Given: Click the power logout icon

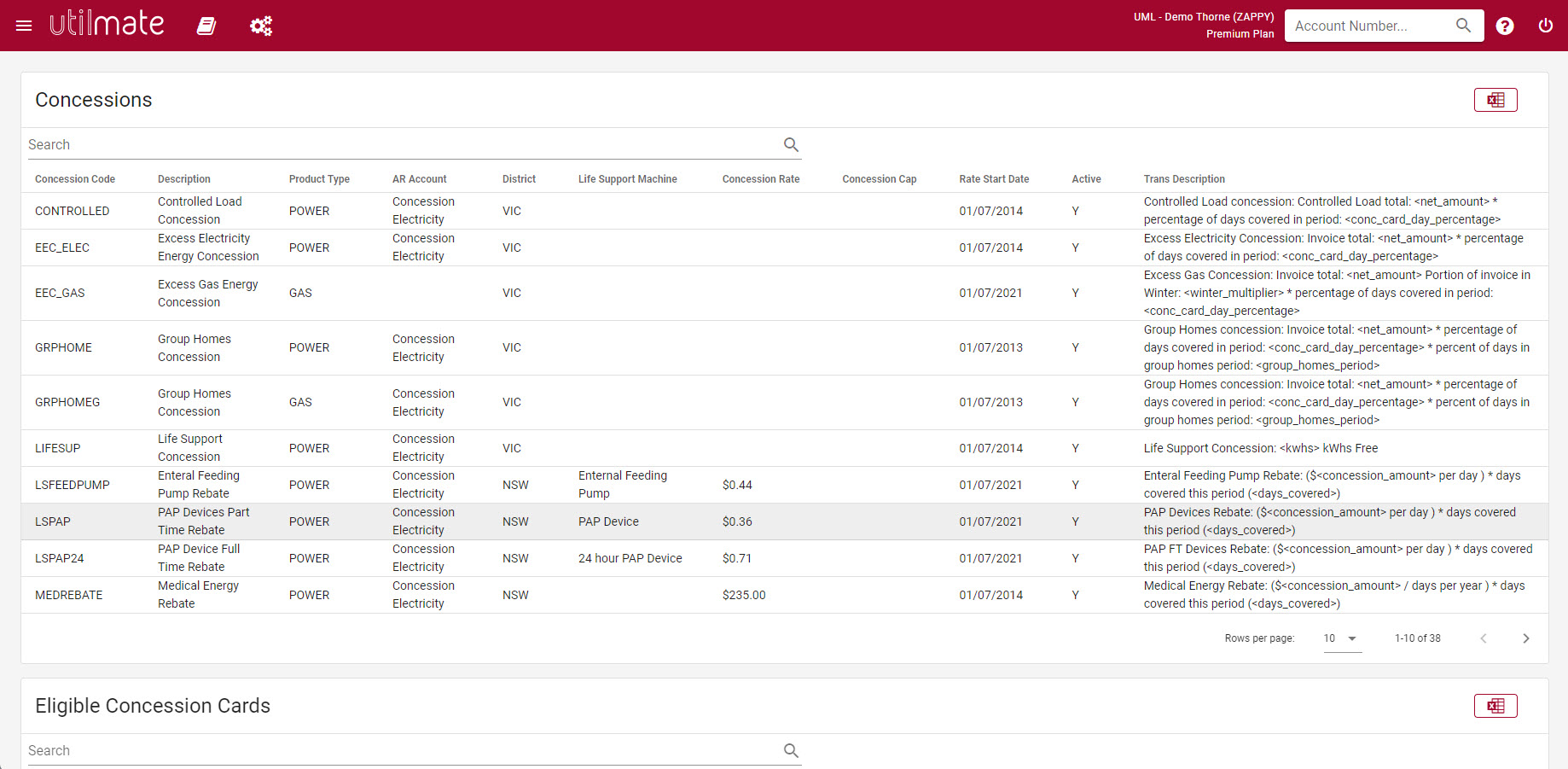Looking at the screenshot, I should point(1545,26).
